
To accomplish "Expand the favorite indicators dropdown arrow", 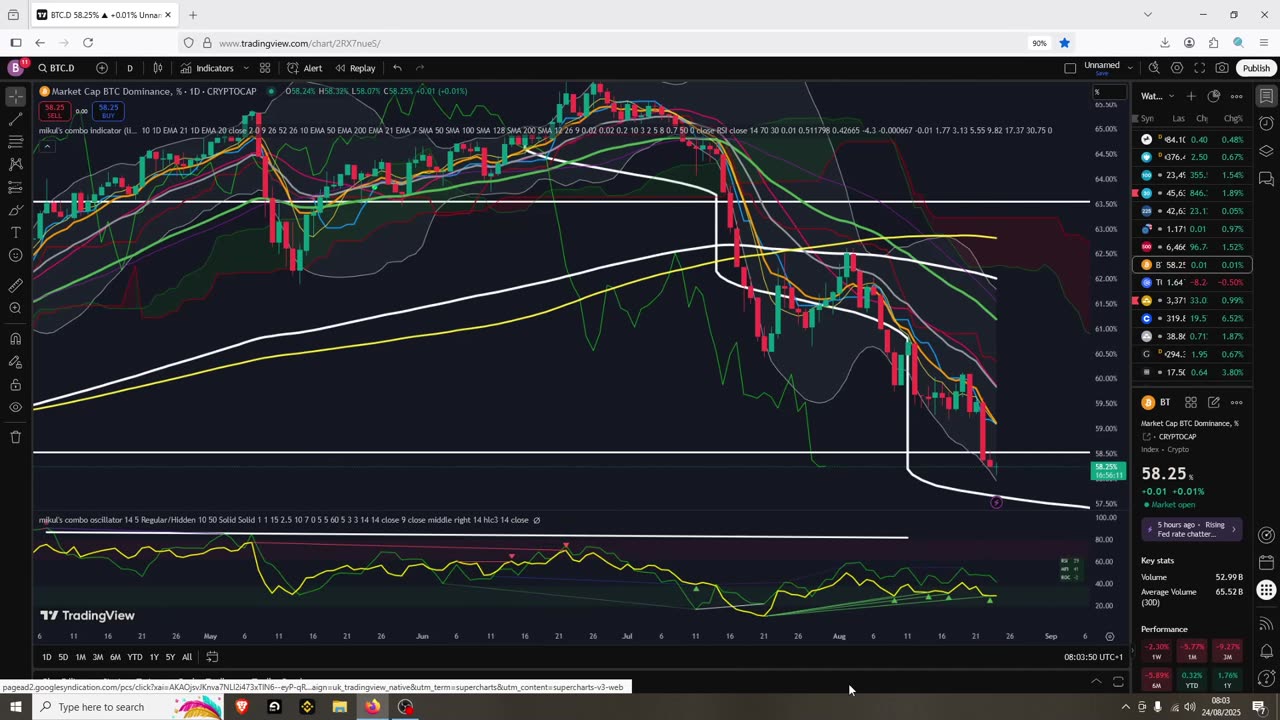I will tap(246, 68).
